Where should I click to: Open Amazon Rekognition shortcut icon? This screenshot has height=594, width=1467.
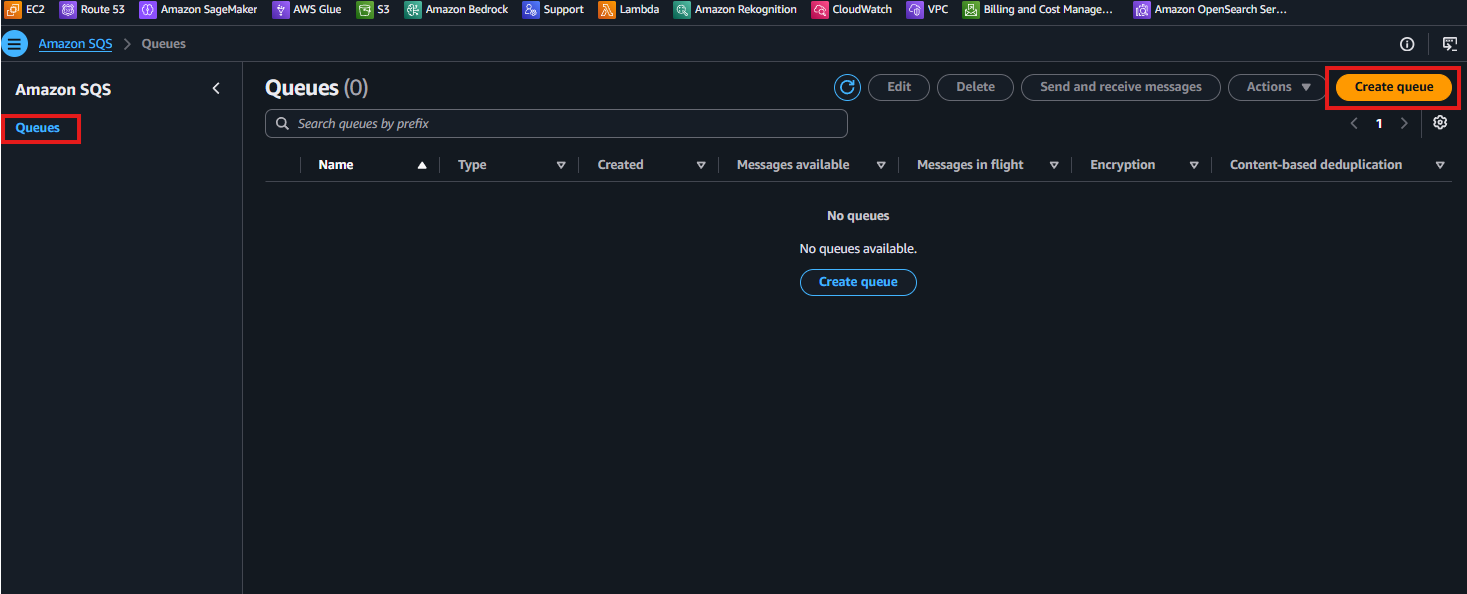(682, 10)
